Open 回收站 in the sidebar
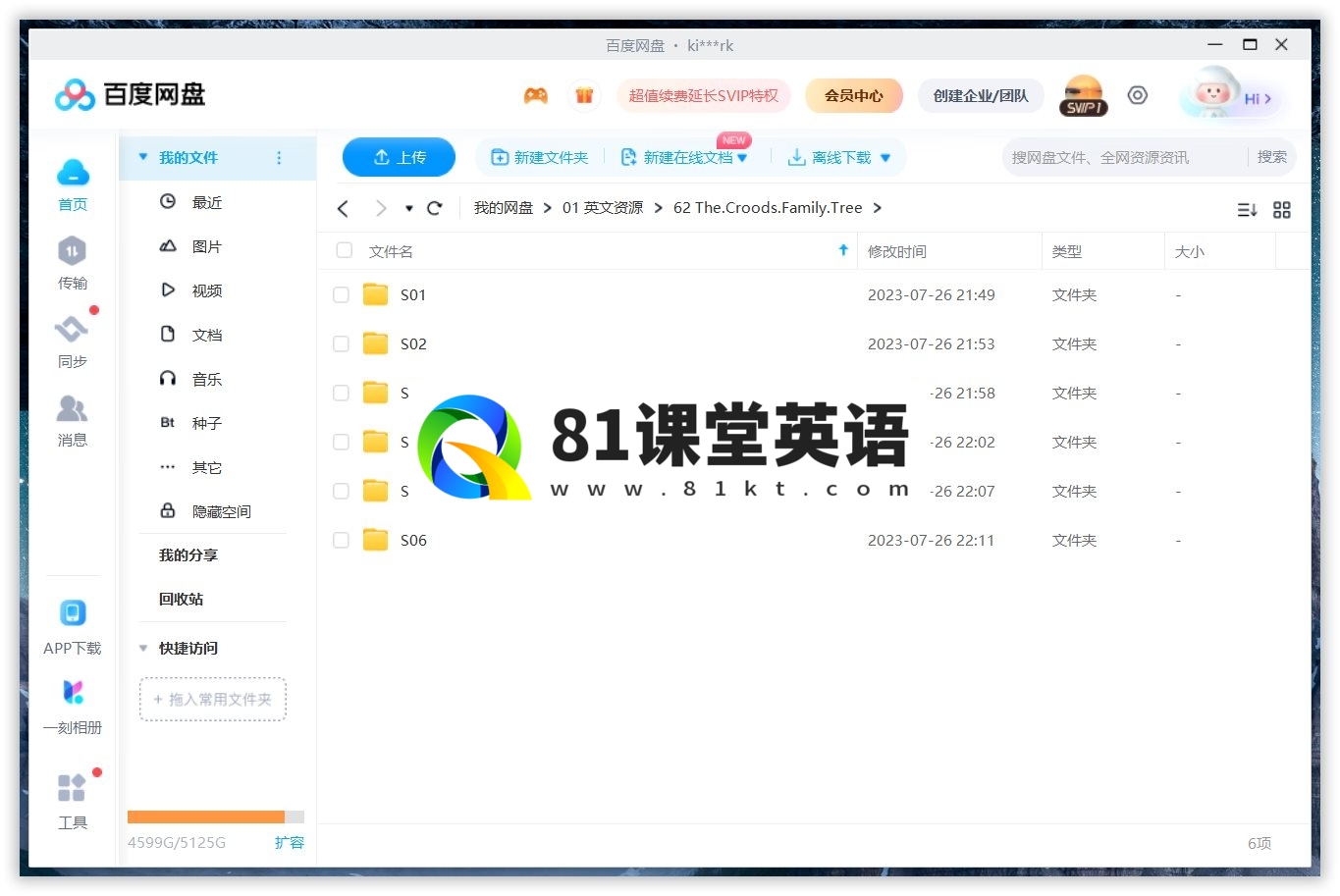This screenshot has height=896, width=1340. 181,600
